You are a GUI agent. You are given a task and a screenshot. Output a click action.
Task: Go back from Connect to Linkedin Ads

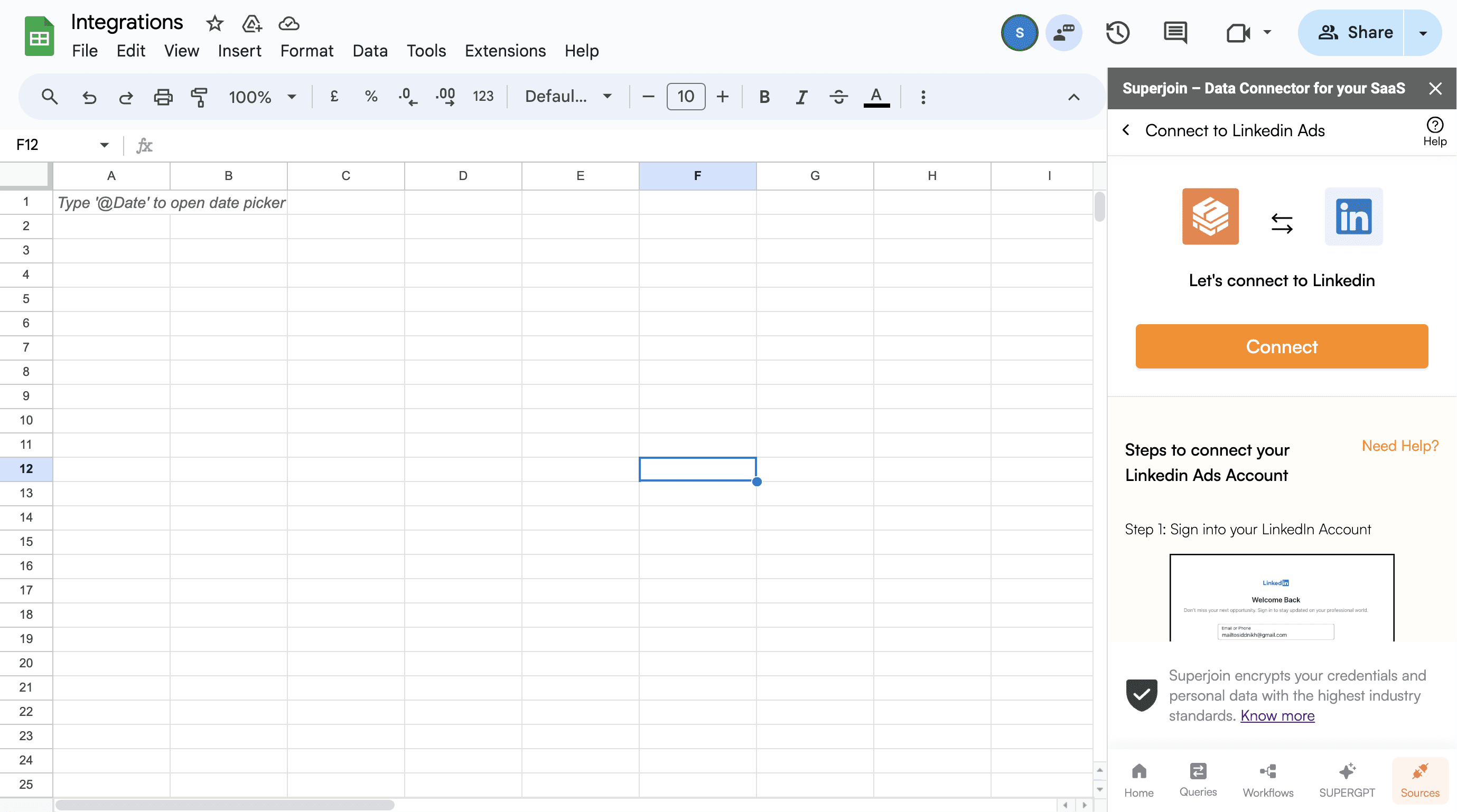1126,130
